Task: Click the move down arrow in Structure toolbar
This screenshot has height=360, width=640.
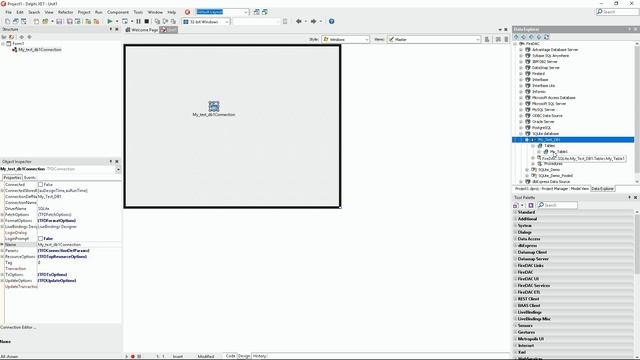Action: pyautogui.click(x=29, y=37)
